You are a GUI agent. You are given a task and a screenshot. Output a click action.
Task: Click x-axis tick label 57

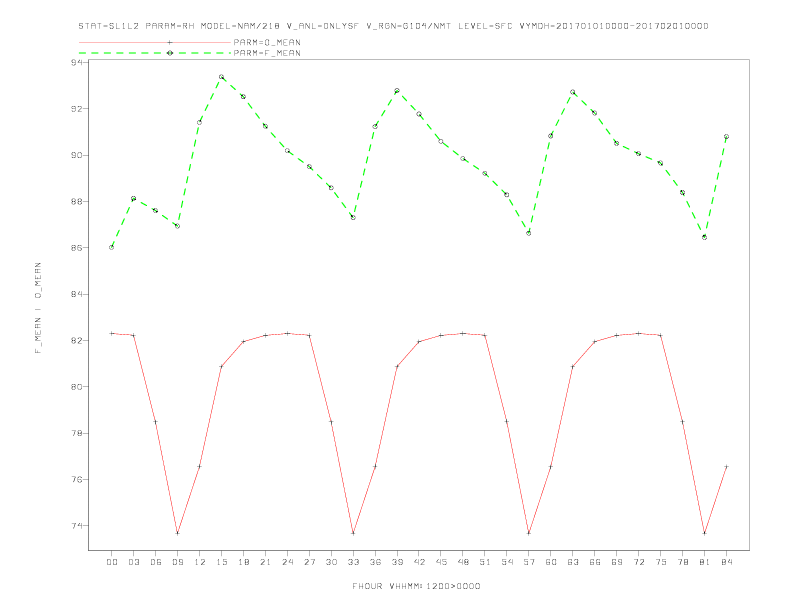pos(529,562)
